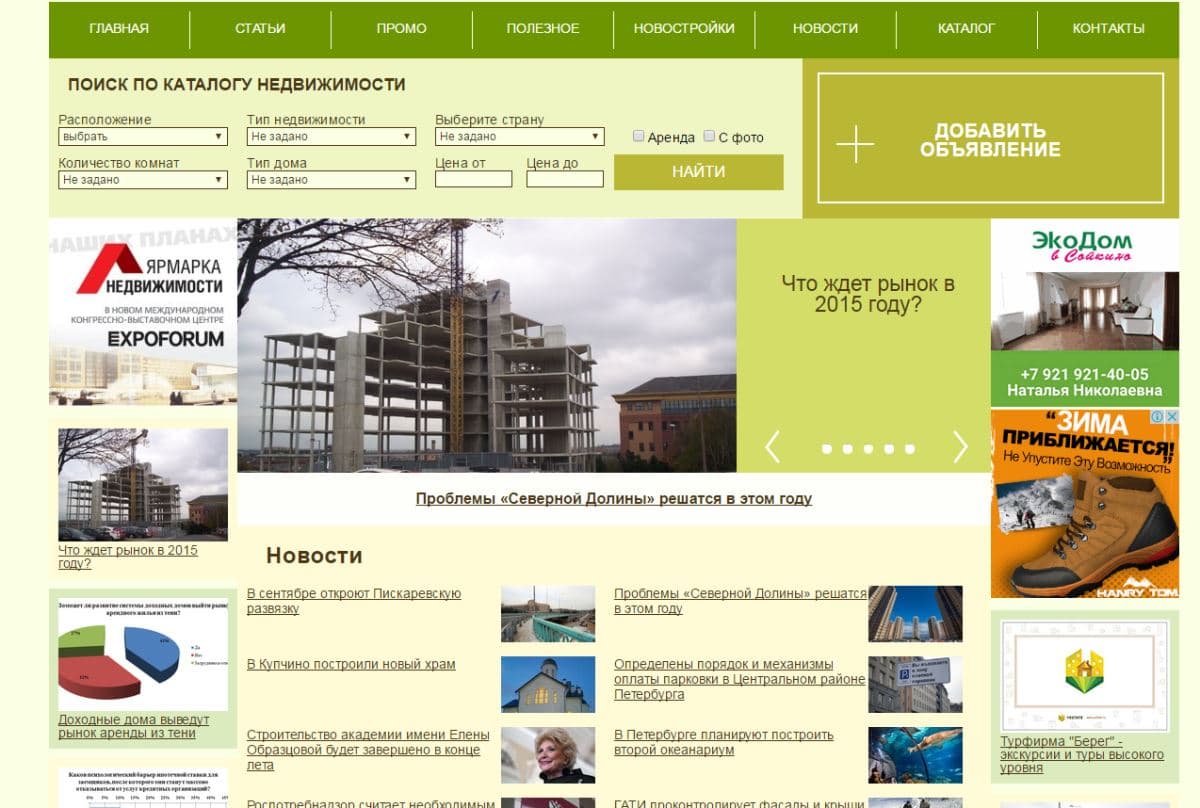The width and height of the screenshot is (1200, 808).
Task: Click the plus icon for adding listing
Action: (x=854, y=145)
